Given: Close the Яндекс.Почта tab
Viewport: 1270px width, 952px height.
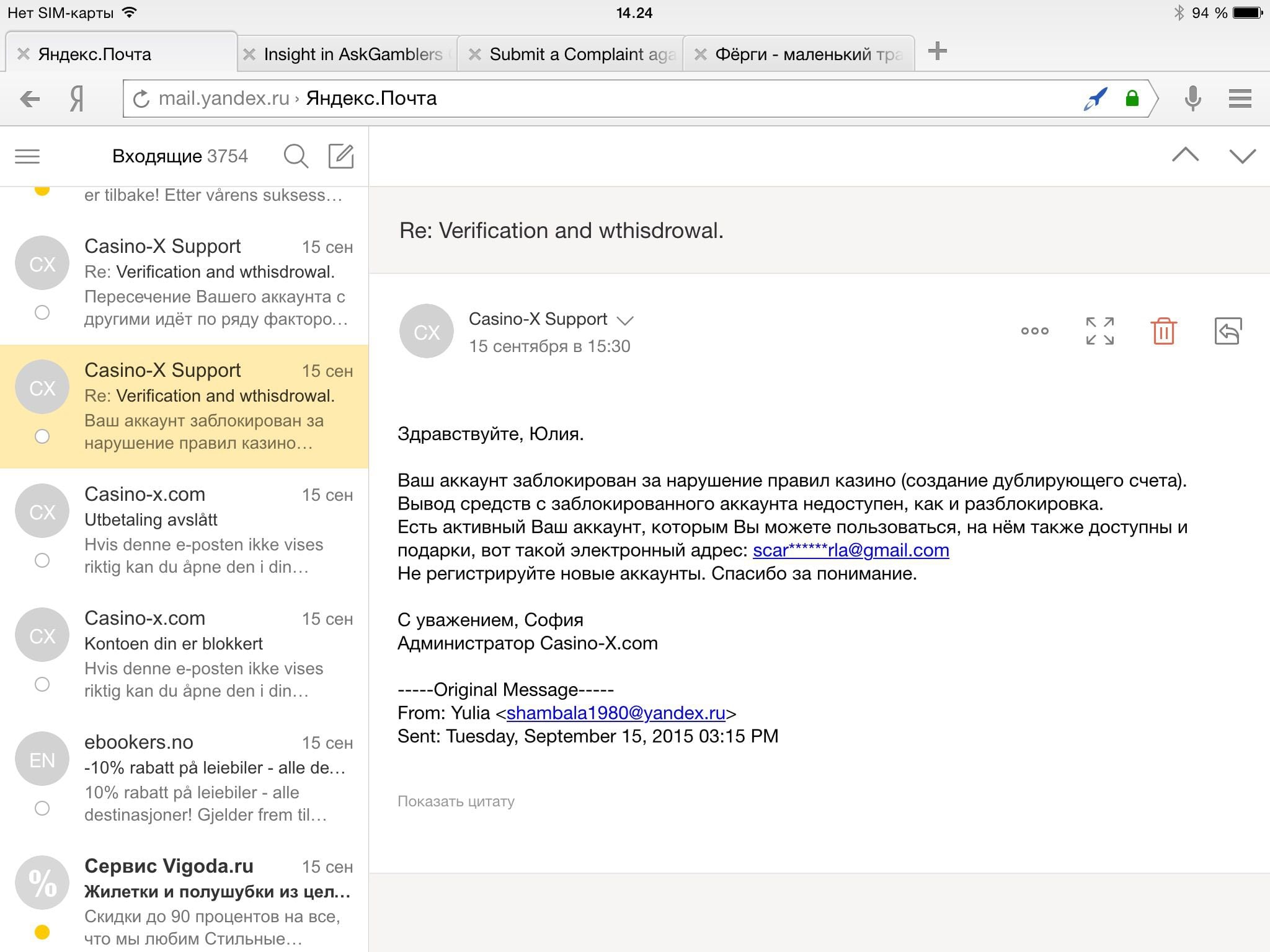Looking at the screenshot, I should (23, 54).
